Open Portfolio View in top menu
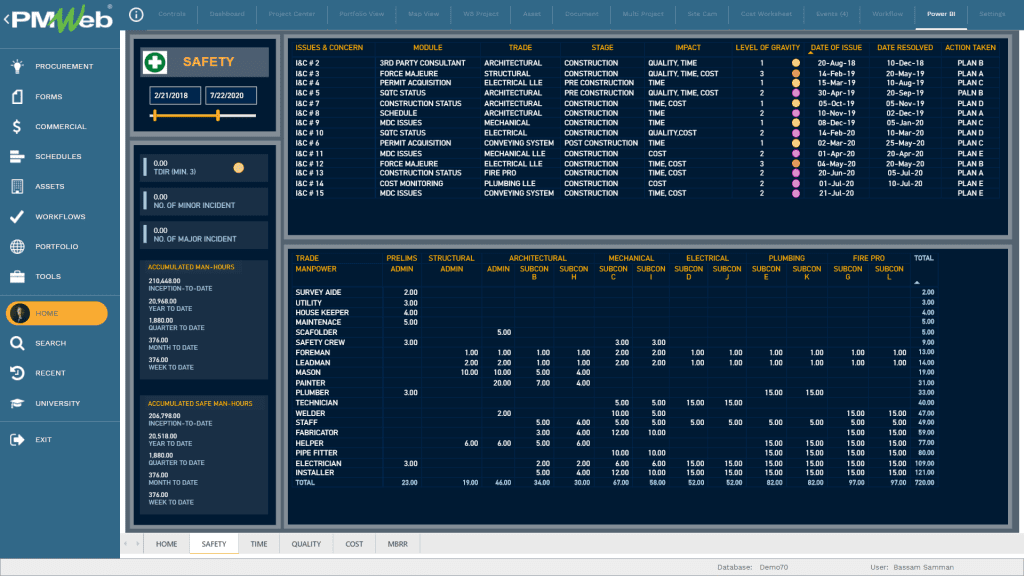 pyautogui.click(x=362, y=14)
